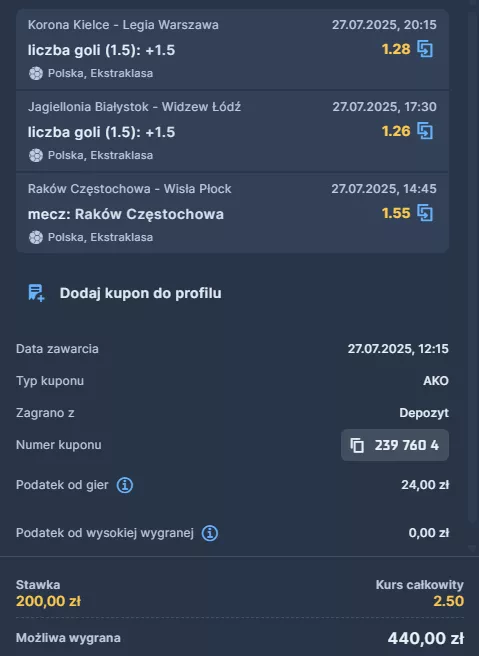
Task: Open Podatek od wysokiej wygranej info icon
Action: point(210,533)
